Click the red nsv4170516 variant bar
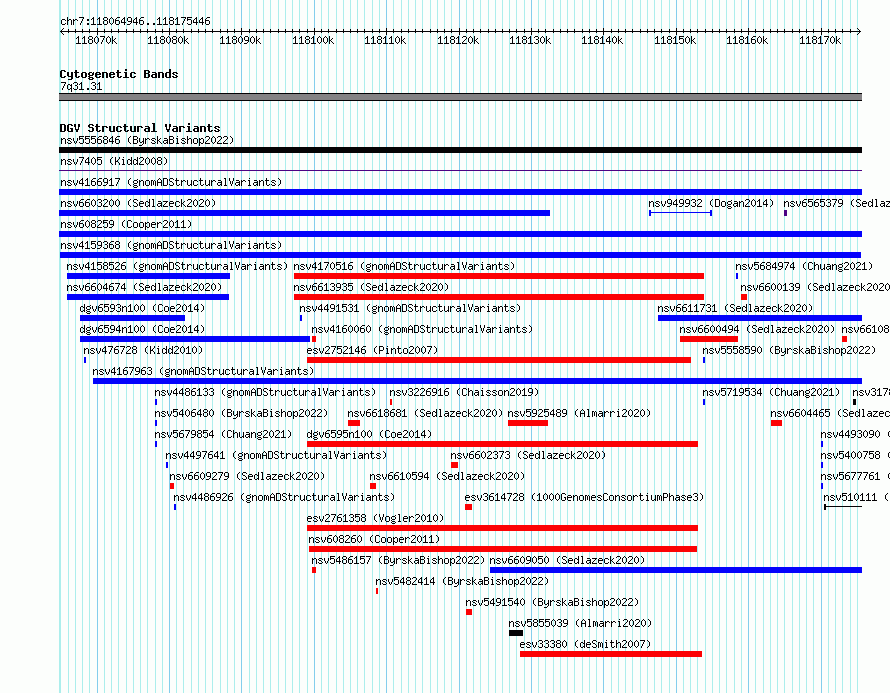Image resolution: width=890 pixels, height=693 pixels. click(x=499, y=276)
